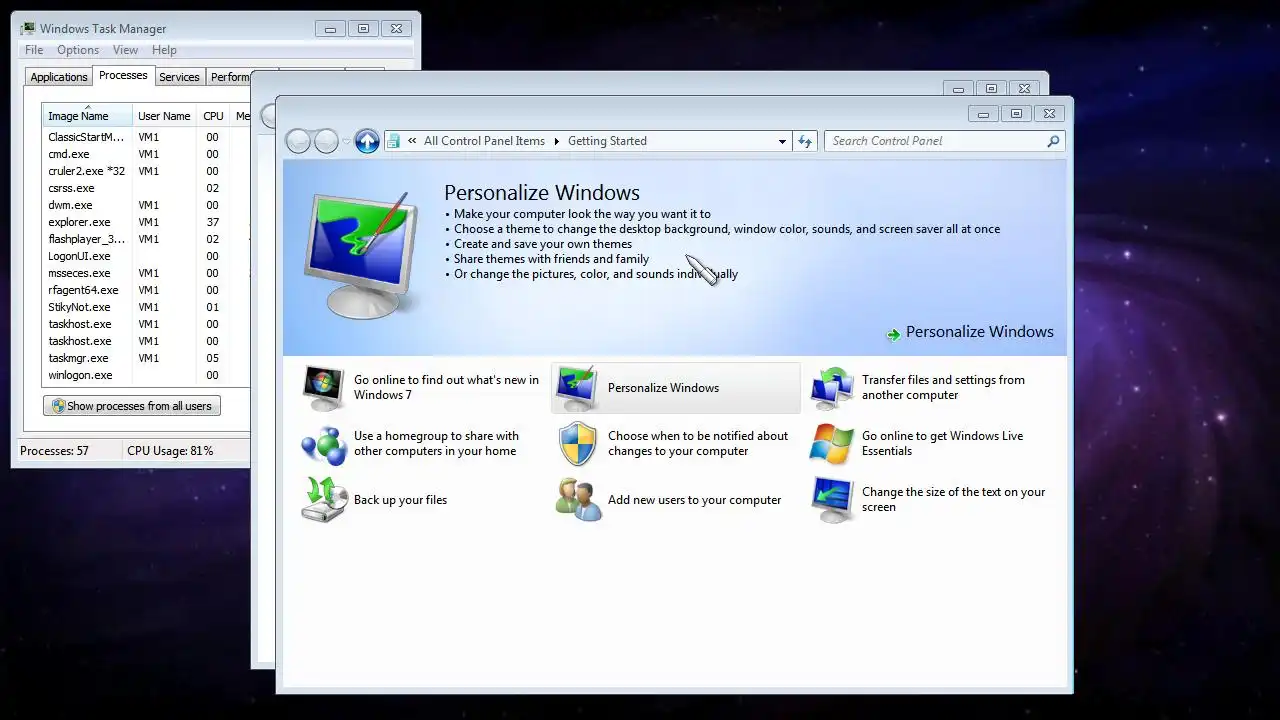
Task: Click the notification shield icon
Action: (577, 444)
